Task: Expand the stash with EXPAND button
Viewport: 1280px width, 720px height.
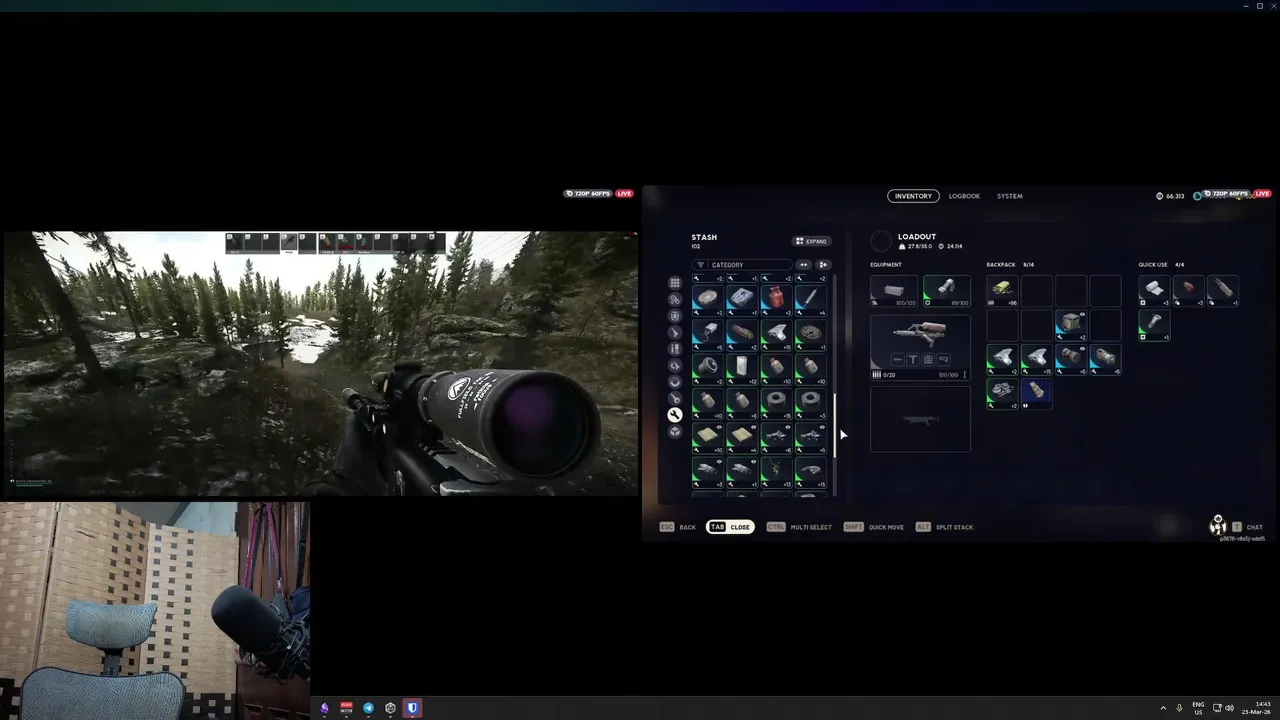Action: (x=811, y=241)
